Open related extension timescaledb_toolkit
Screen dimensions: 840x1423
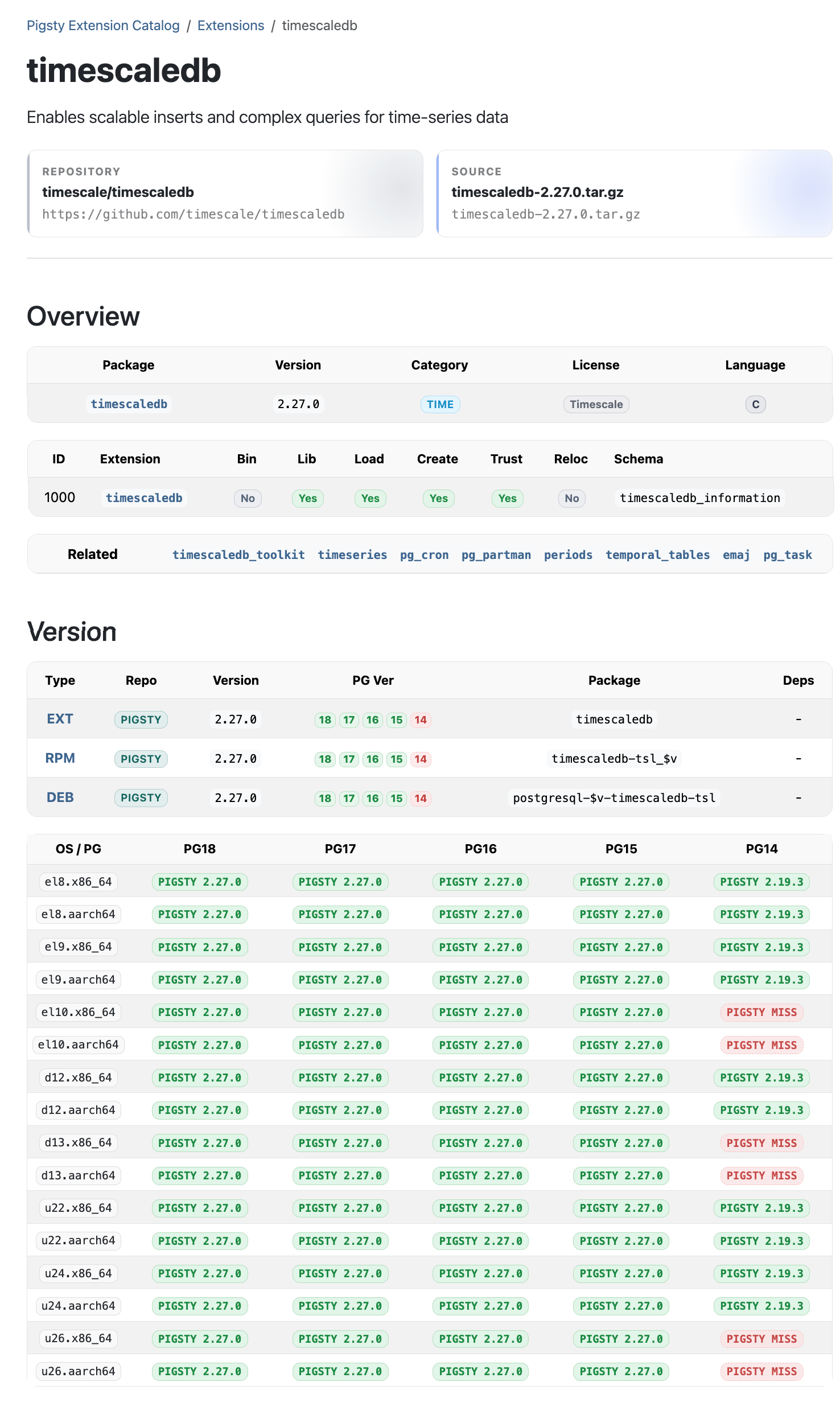[238, 555]
